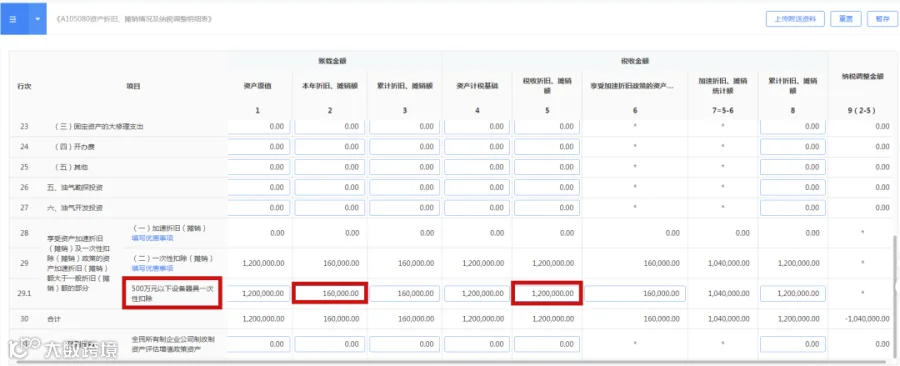Click the 暂存 button
Image resolution: width=900 pixels, height=366 pixels.
point(882,19)
